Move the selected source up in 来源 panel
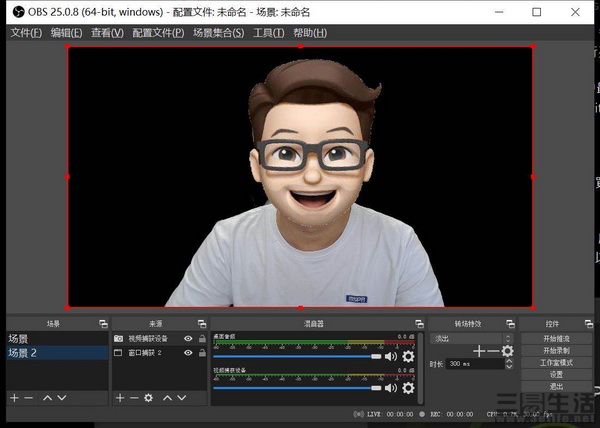 (168, 398)
